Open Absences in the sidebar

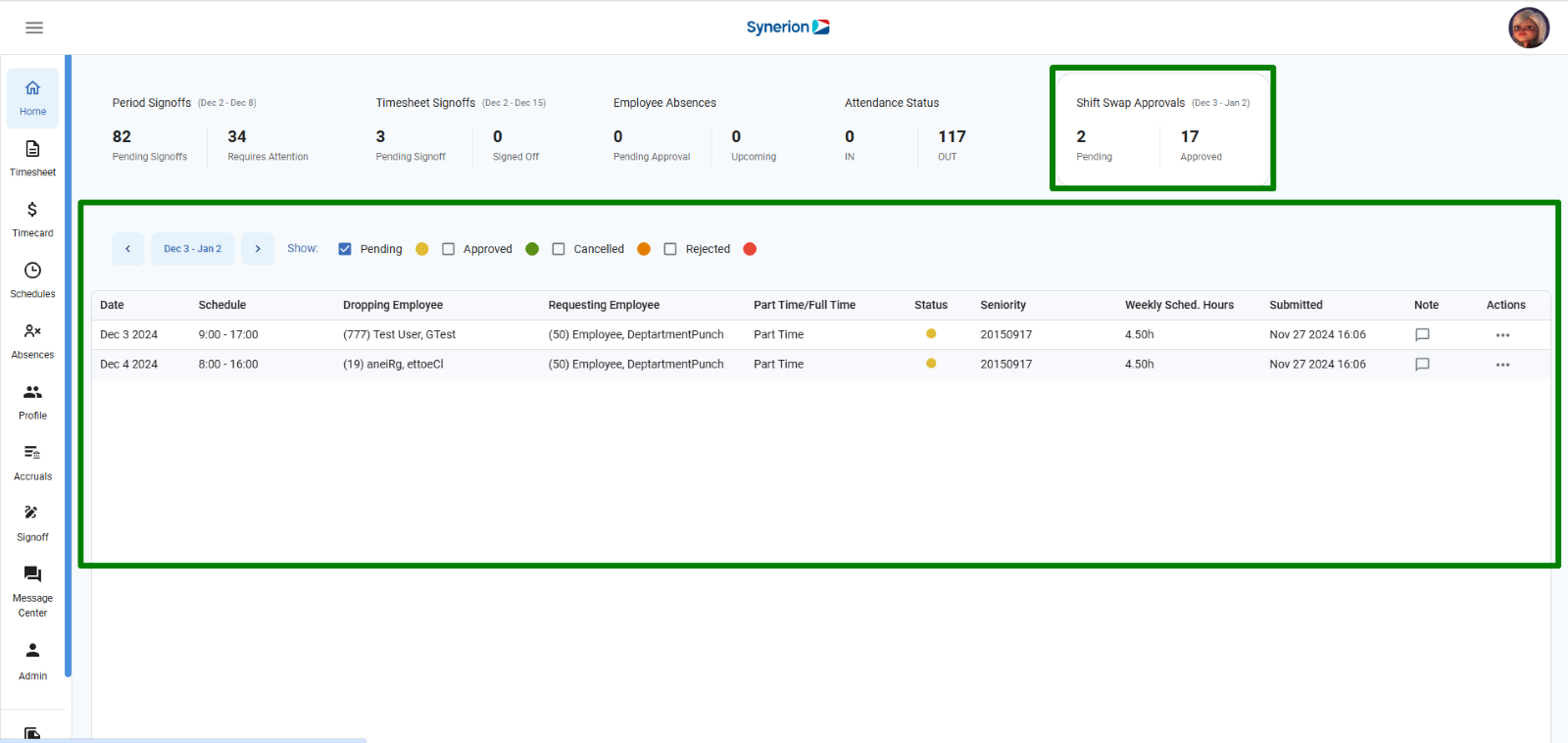(x=32, y=341)
